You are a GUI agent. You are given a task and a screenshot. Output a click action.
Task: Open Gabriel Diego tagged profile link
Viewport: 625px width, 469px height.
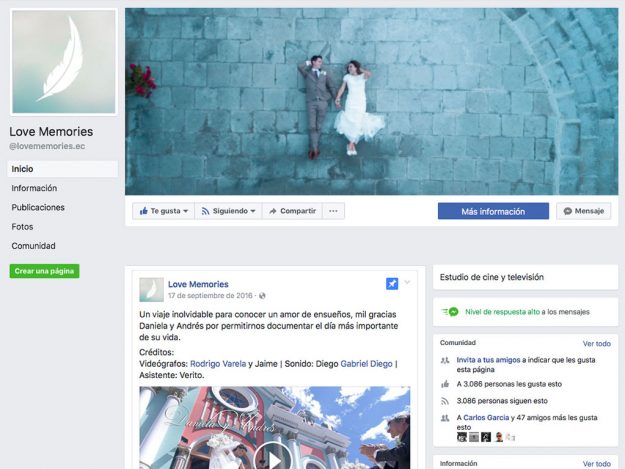pos(366,364)
